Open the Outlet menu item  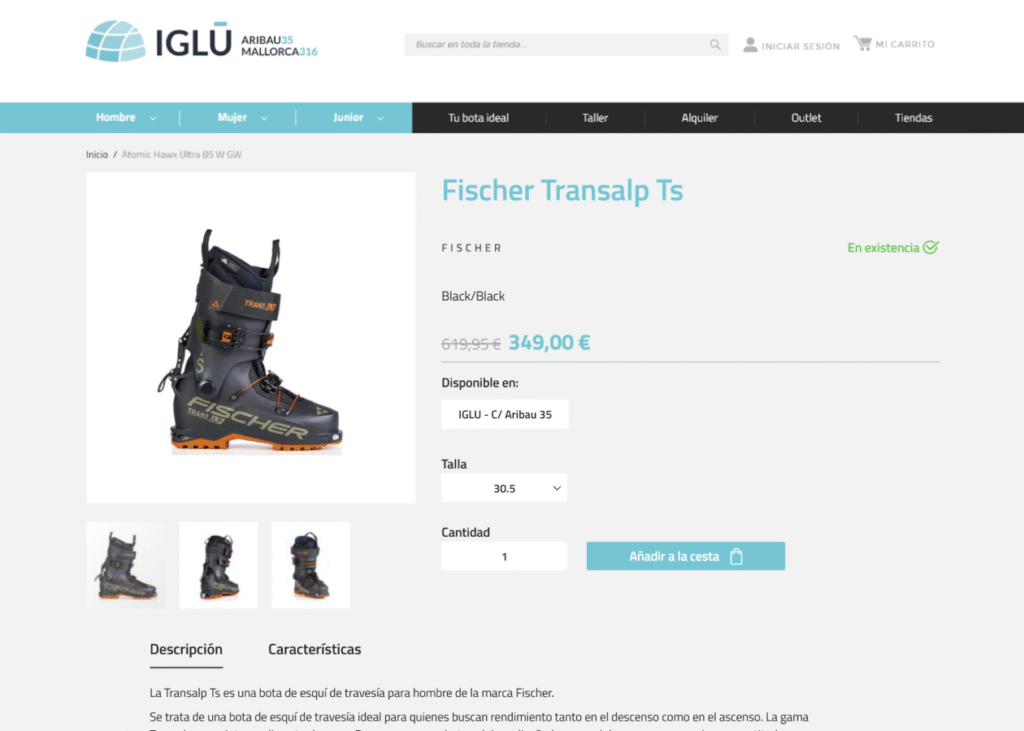coord(806,118)
